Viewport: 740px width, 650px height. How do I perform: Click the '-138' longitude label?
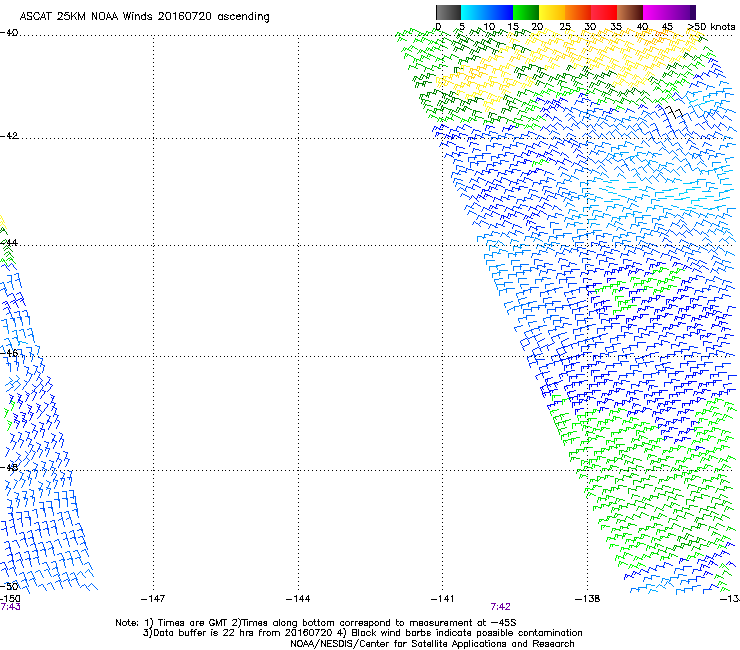coord(588,599)
